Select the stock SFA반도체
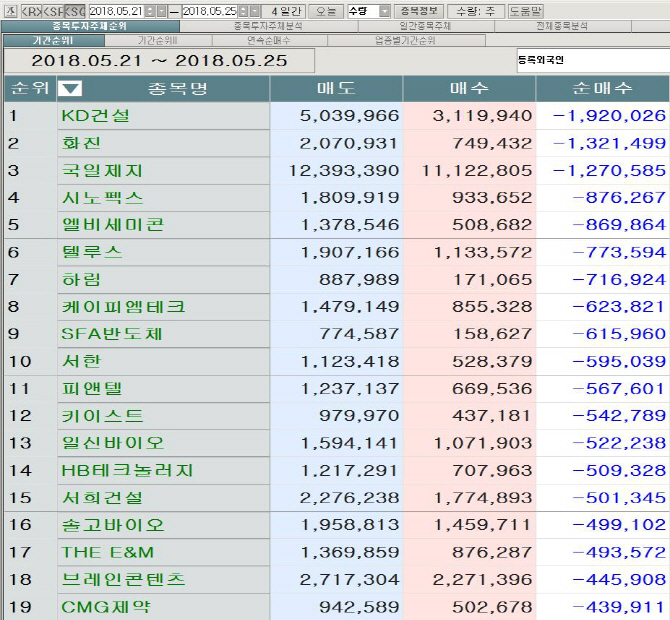 click(112, 334)
